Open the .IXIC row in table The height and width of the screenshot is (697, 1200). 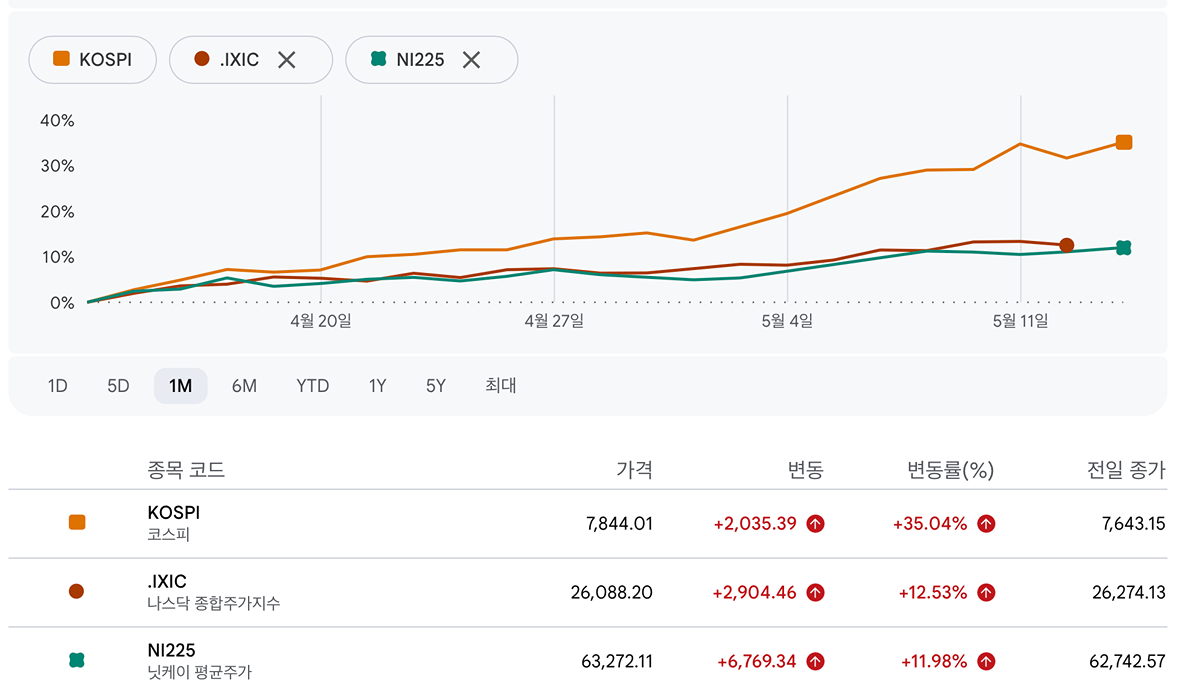pos(587,592)
